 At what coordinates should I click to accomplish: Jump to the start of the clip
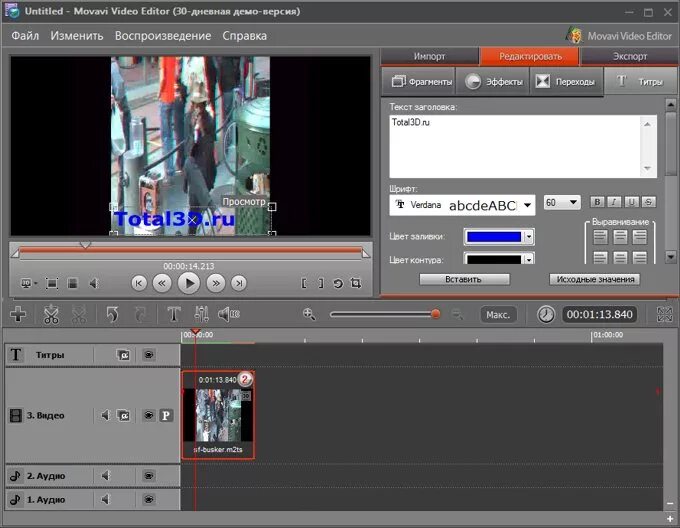pos(139,284)
